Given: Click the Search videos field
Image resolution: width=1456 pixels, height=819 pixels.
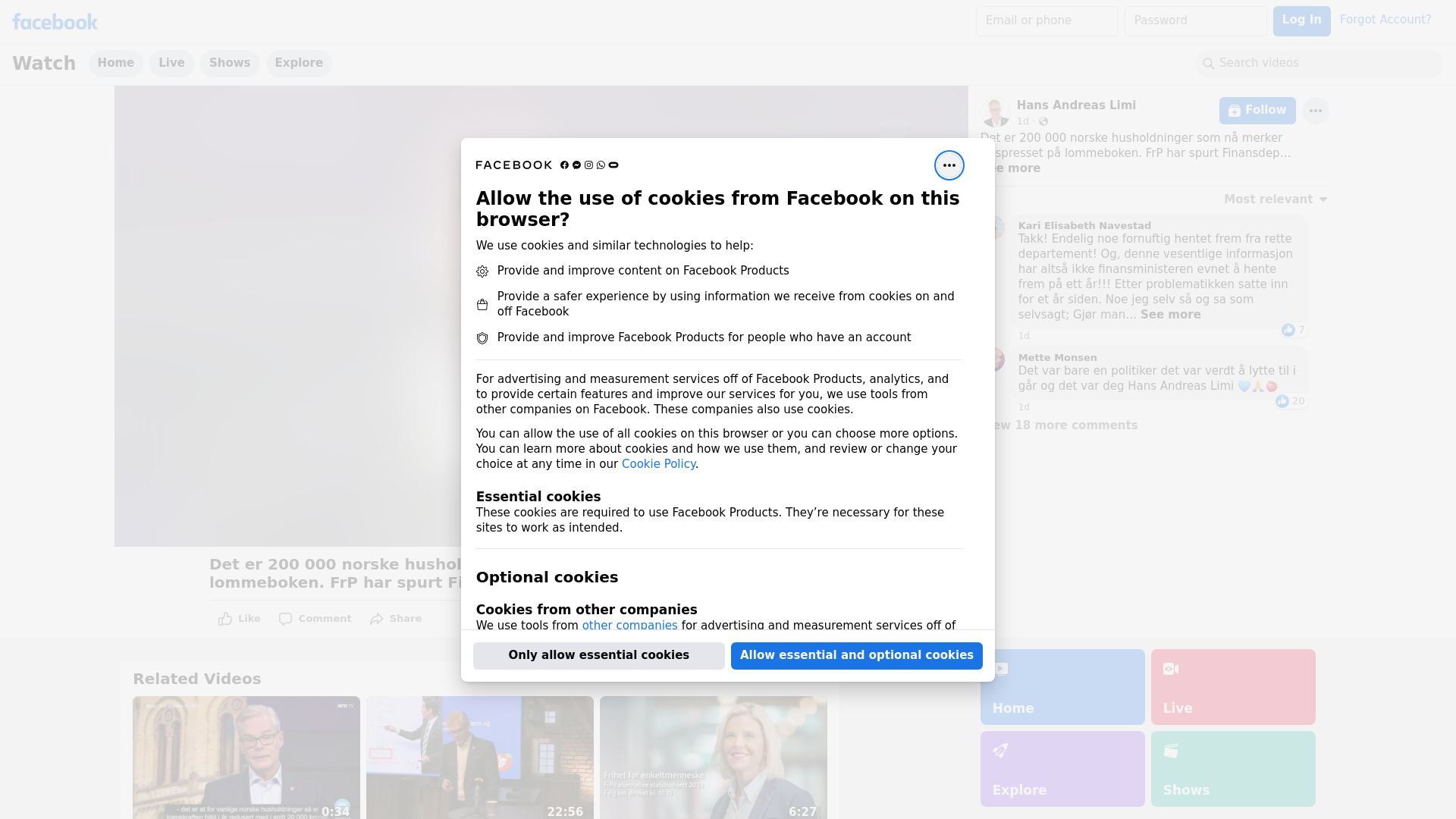Looking at the screenshot, I should pos(1319,63).
